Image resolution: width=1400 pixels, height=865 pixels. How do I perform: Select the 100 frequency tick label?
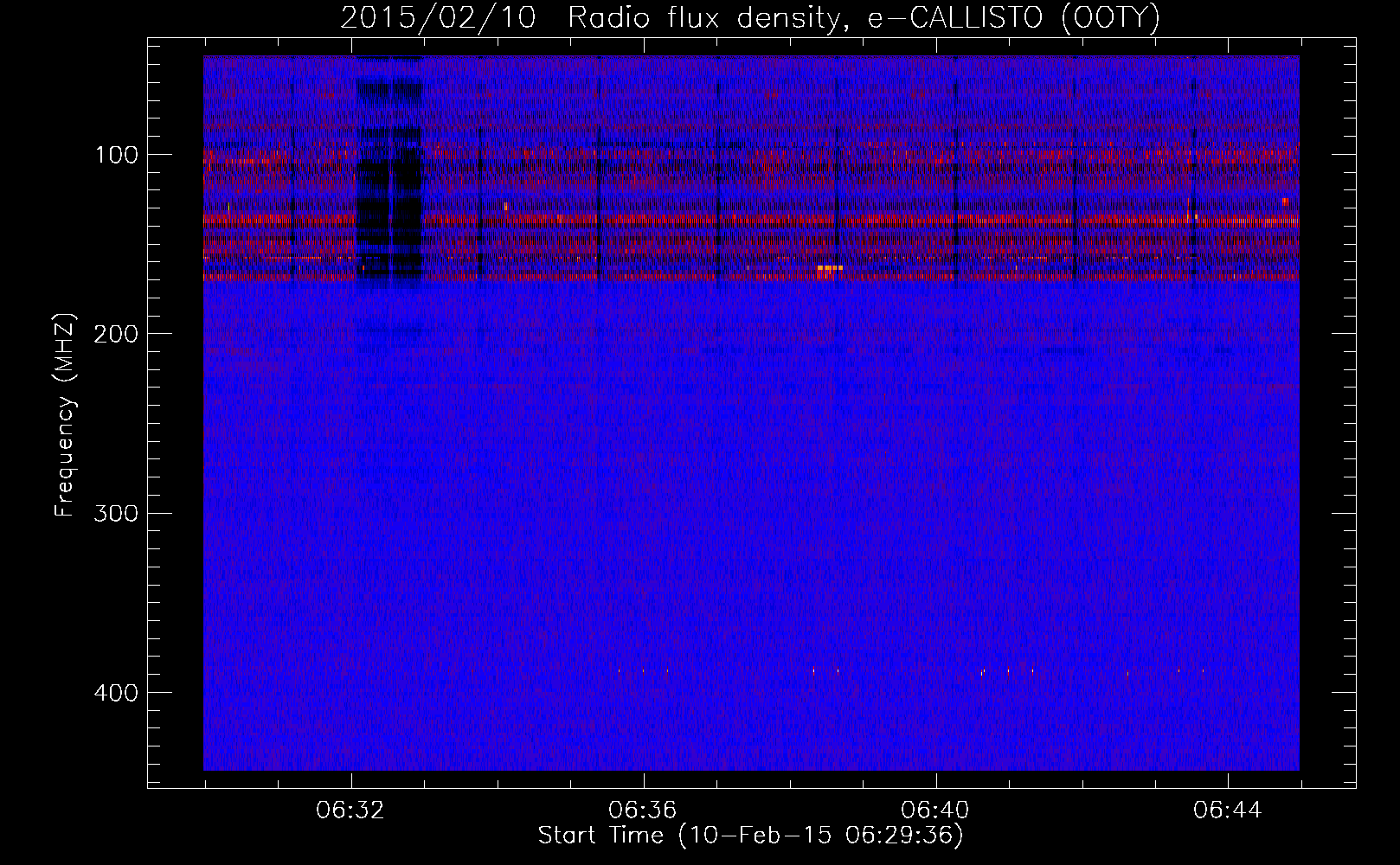[x=118, y=155]
